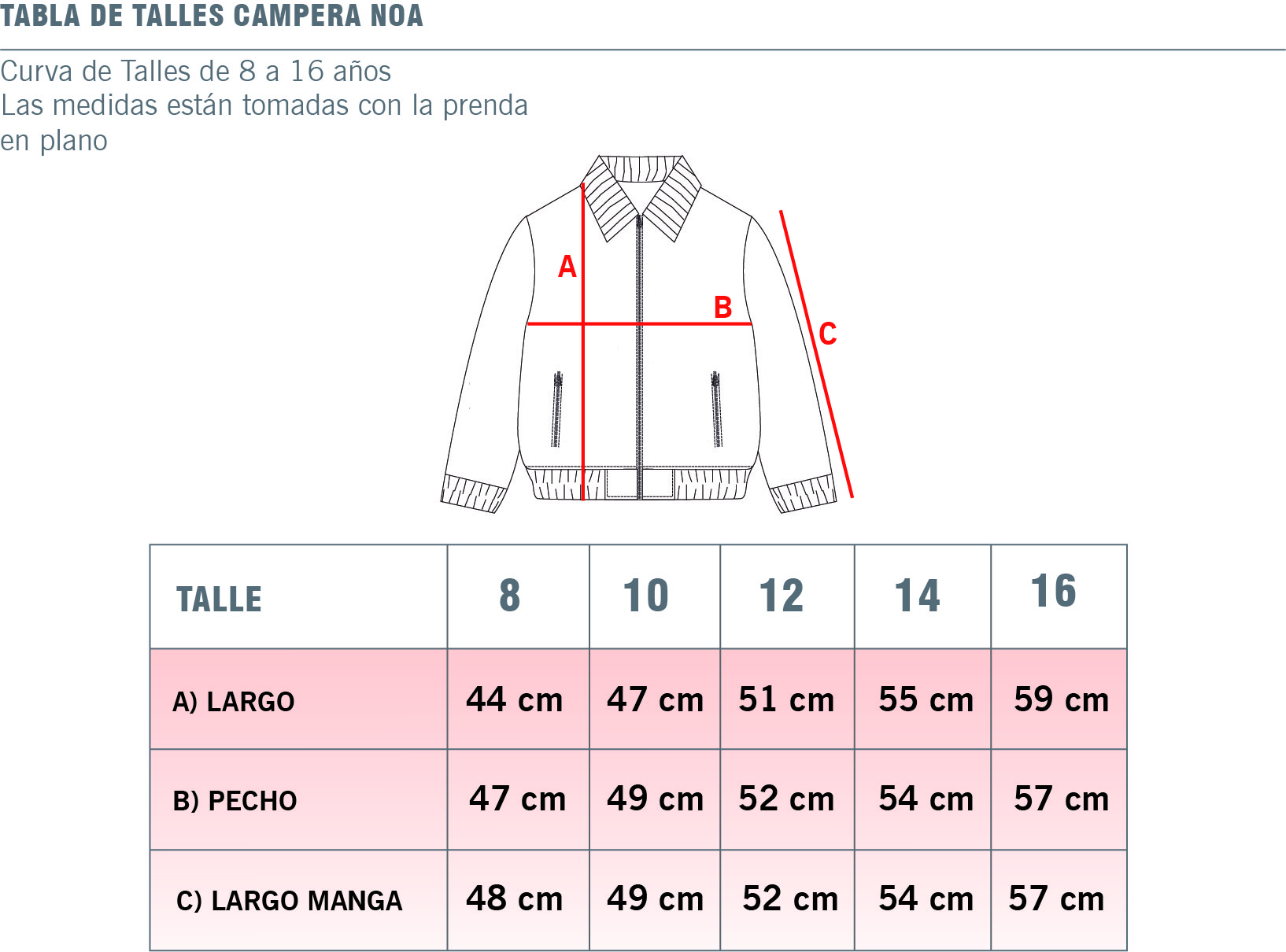
Task: Select size 16 column header
Action: point(1054,592)
